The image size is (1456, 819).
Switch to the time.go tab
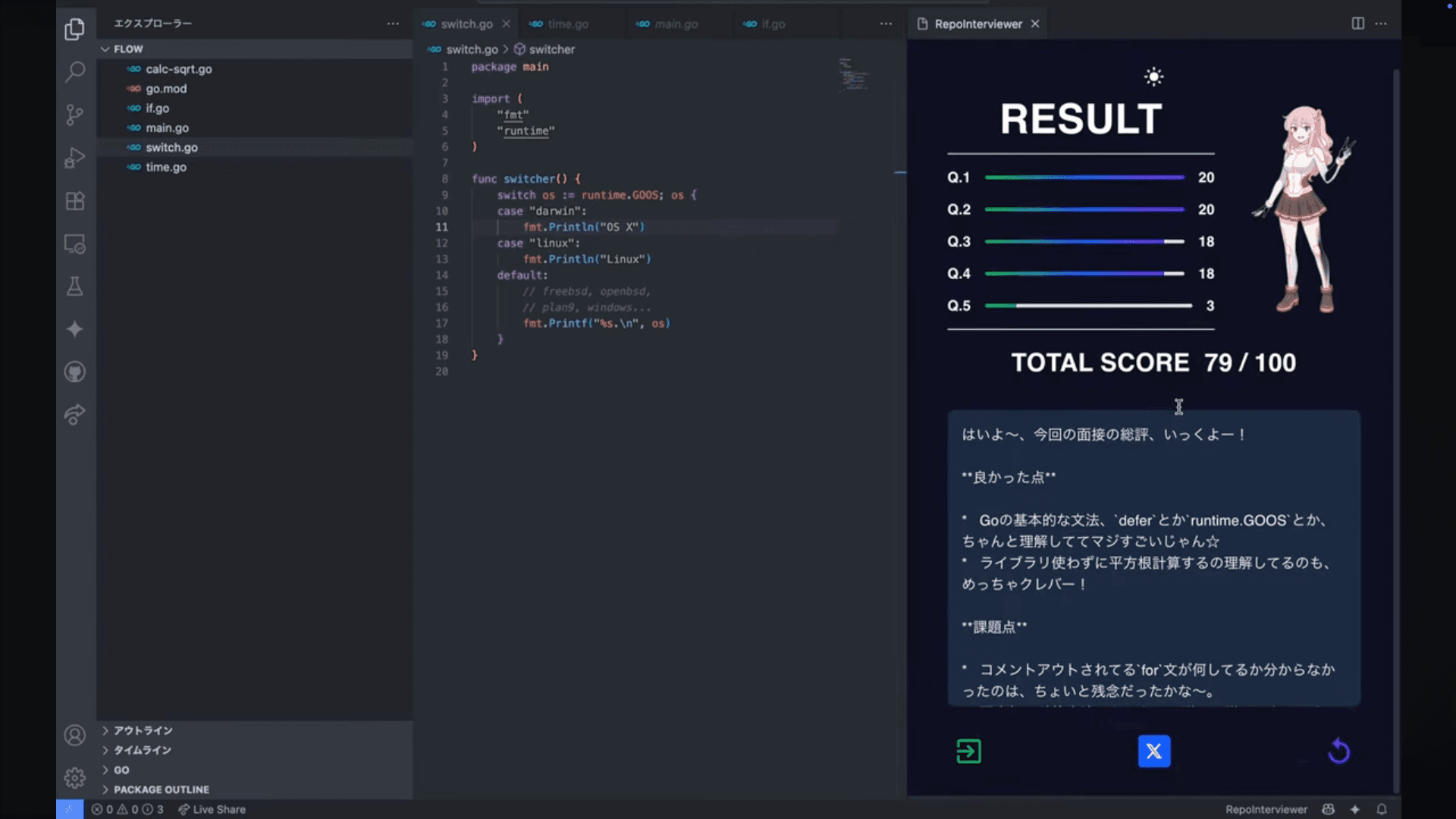click(567, 24)
